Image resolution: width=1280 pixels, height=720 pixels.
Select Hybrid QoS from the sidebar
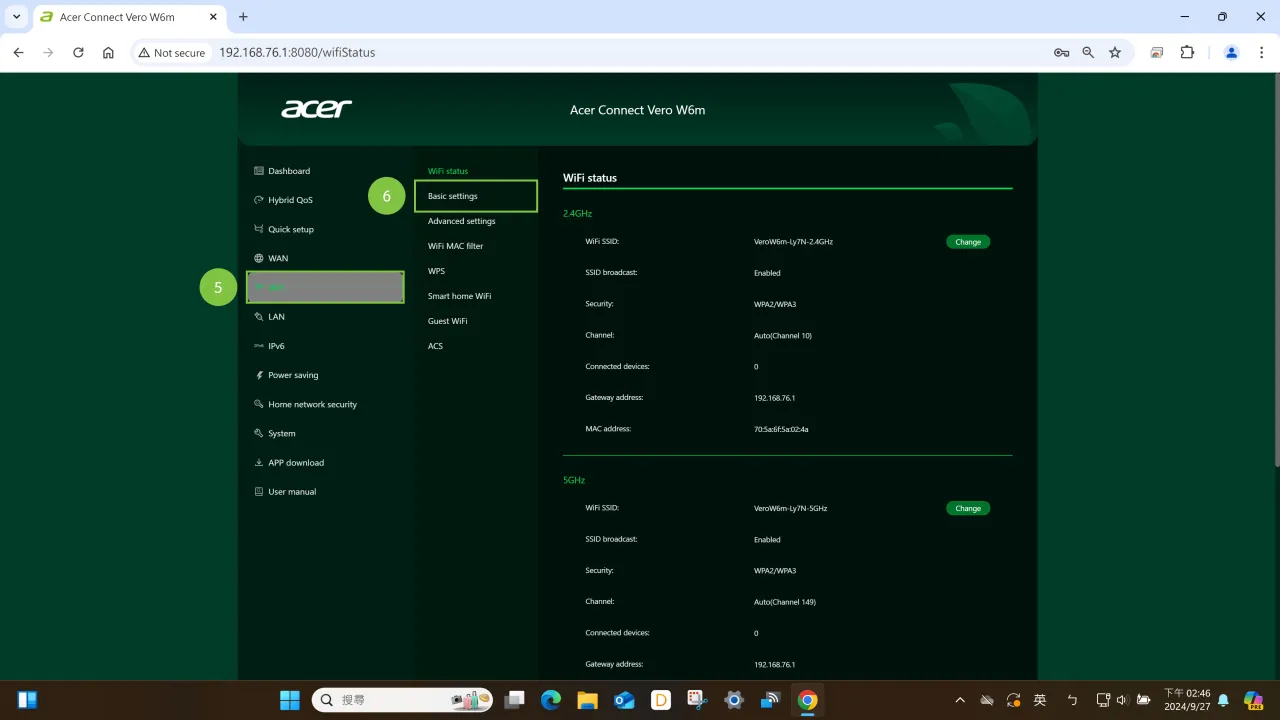[291, 199]
